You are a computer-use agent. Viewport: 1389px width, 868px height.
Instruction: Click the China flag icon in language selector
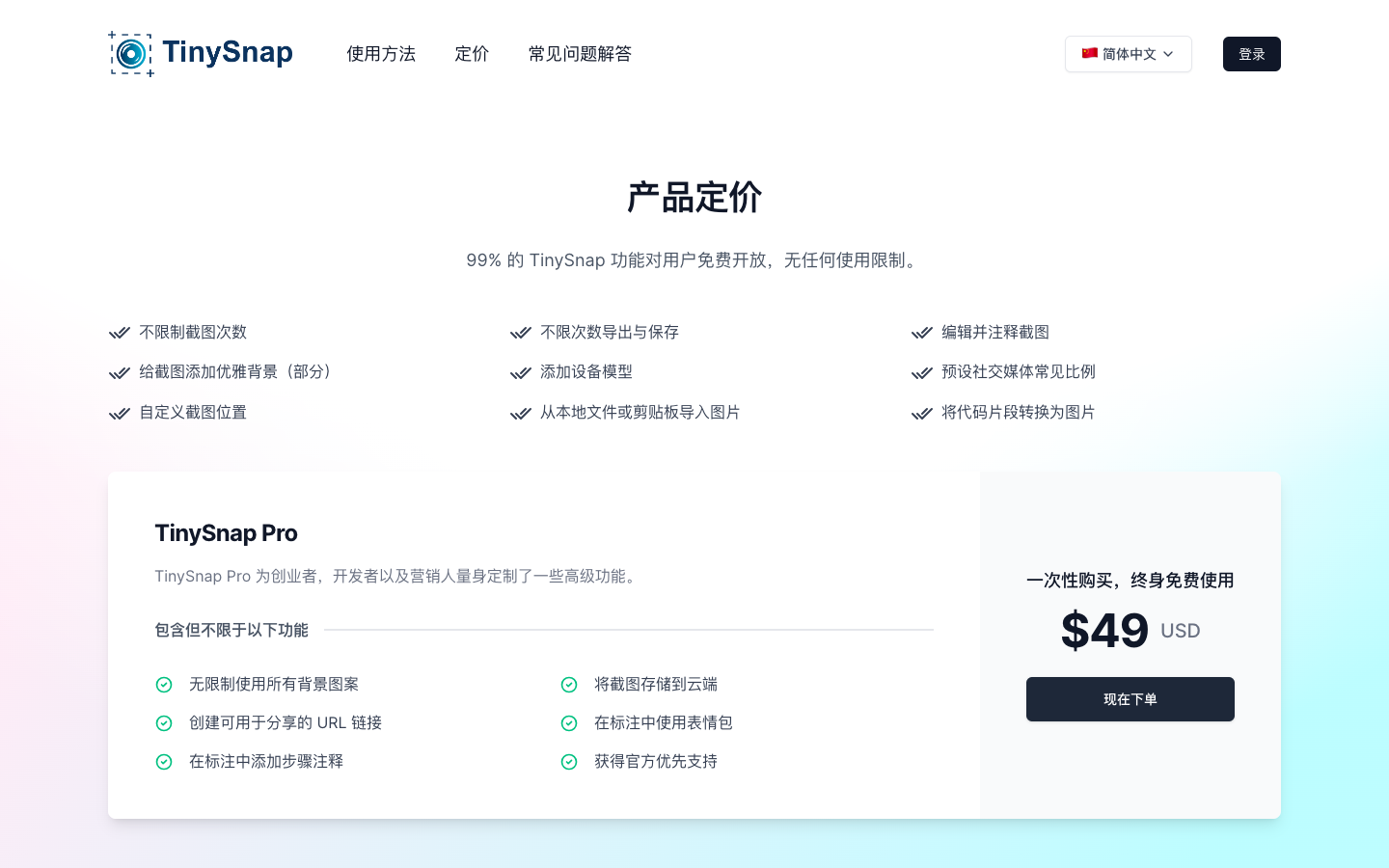point(1090,54)
